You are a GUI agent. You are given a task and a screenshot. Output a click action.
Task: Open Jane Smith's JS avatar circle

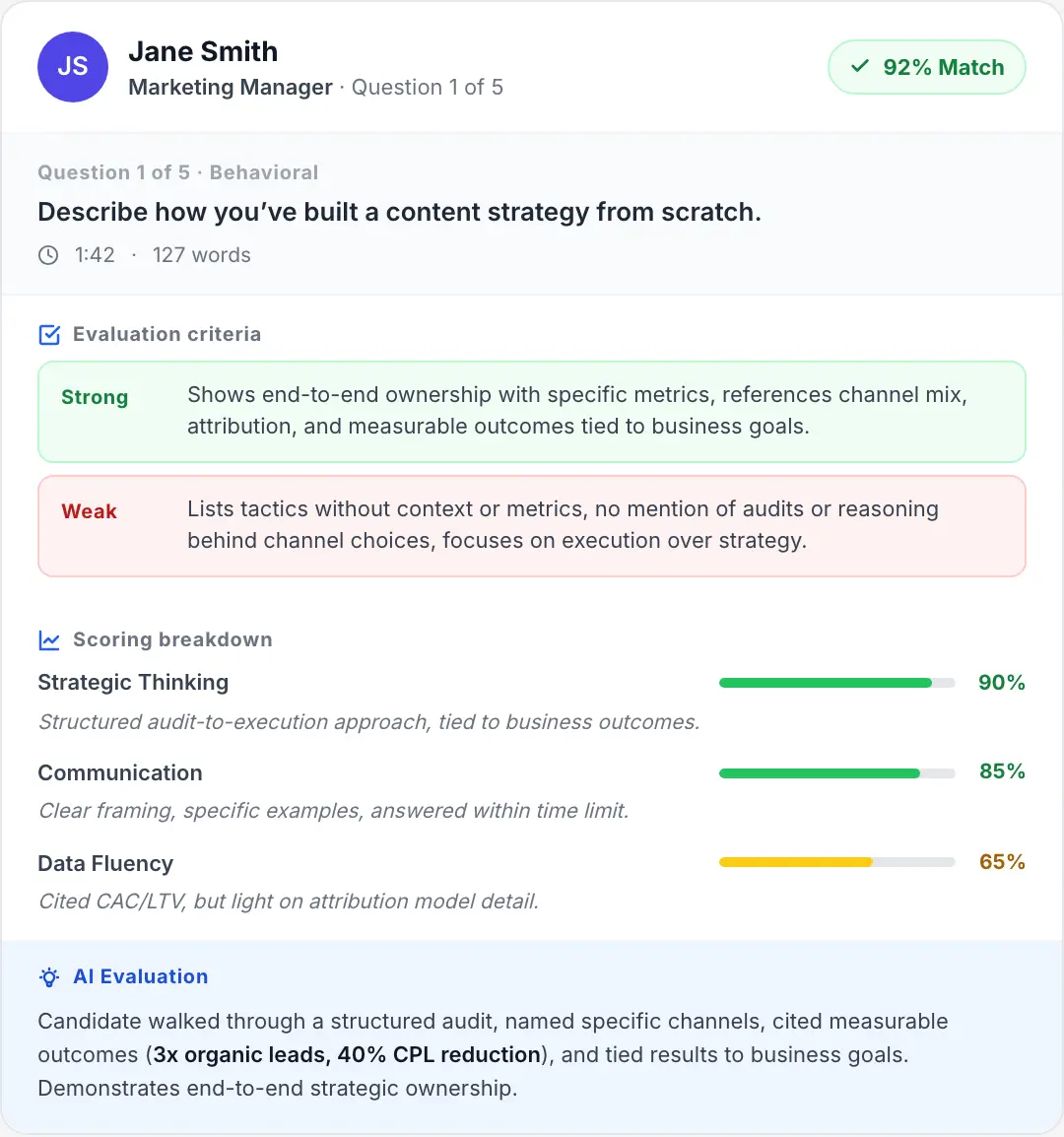73,67
